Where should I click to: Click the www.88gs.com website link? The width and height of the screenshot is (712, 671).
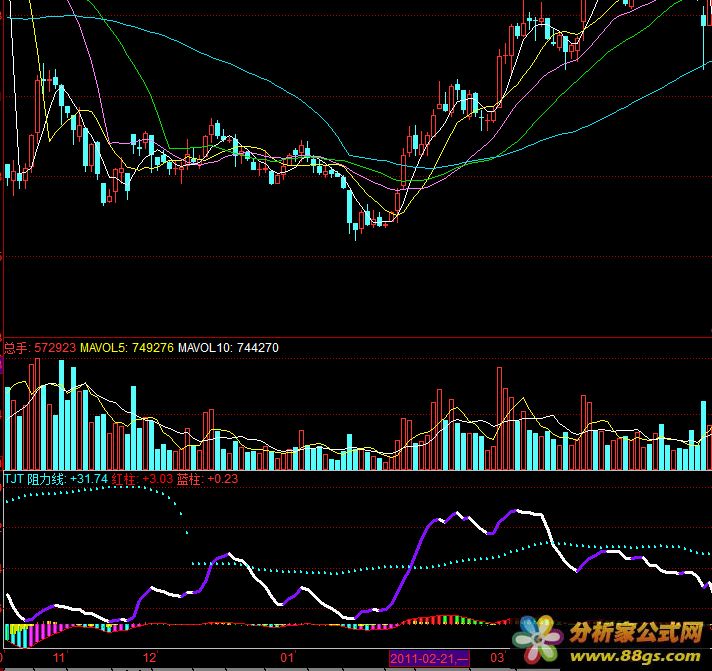pyautogui.click(x=635, y=656)
